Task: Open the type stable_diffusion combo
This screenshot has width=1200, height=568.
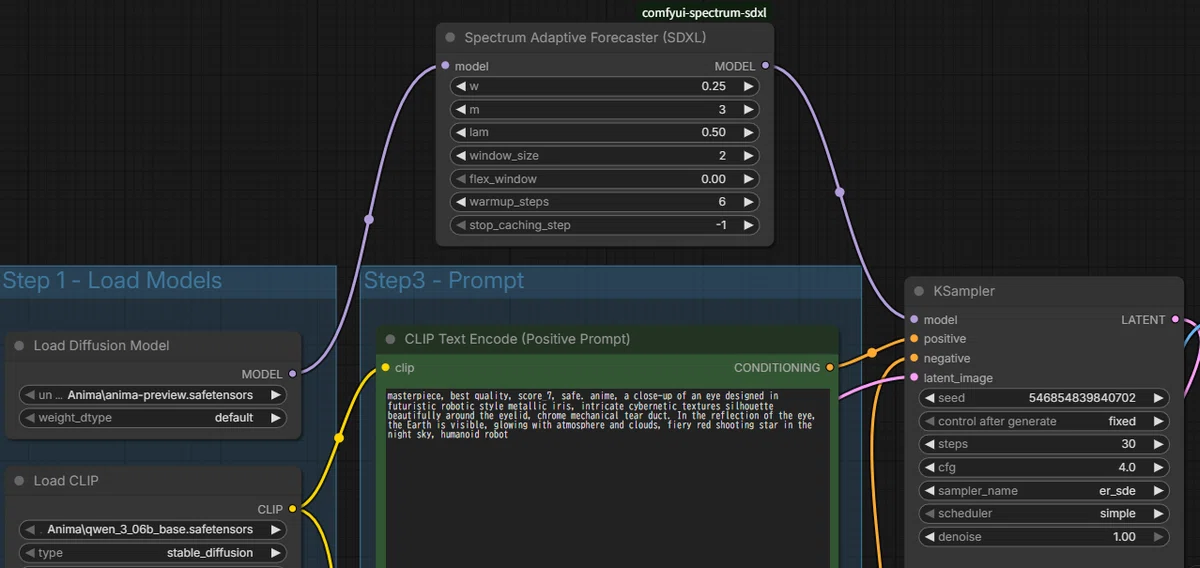Action: (x=152, y=553)
